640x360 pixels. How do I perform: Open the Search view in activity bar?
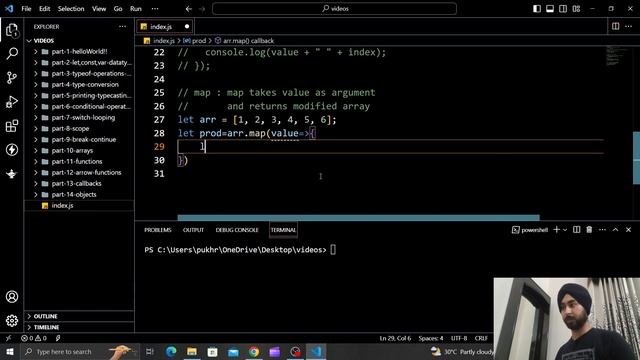point(12,53)
